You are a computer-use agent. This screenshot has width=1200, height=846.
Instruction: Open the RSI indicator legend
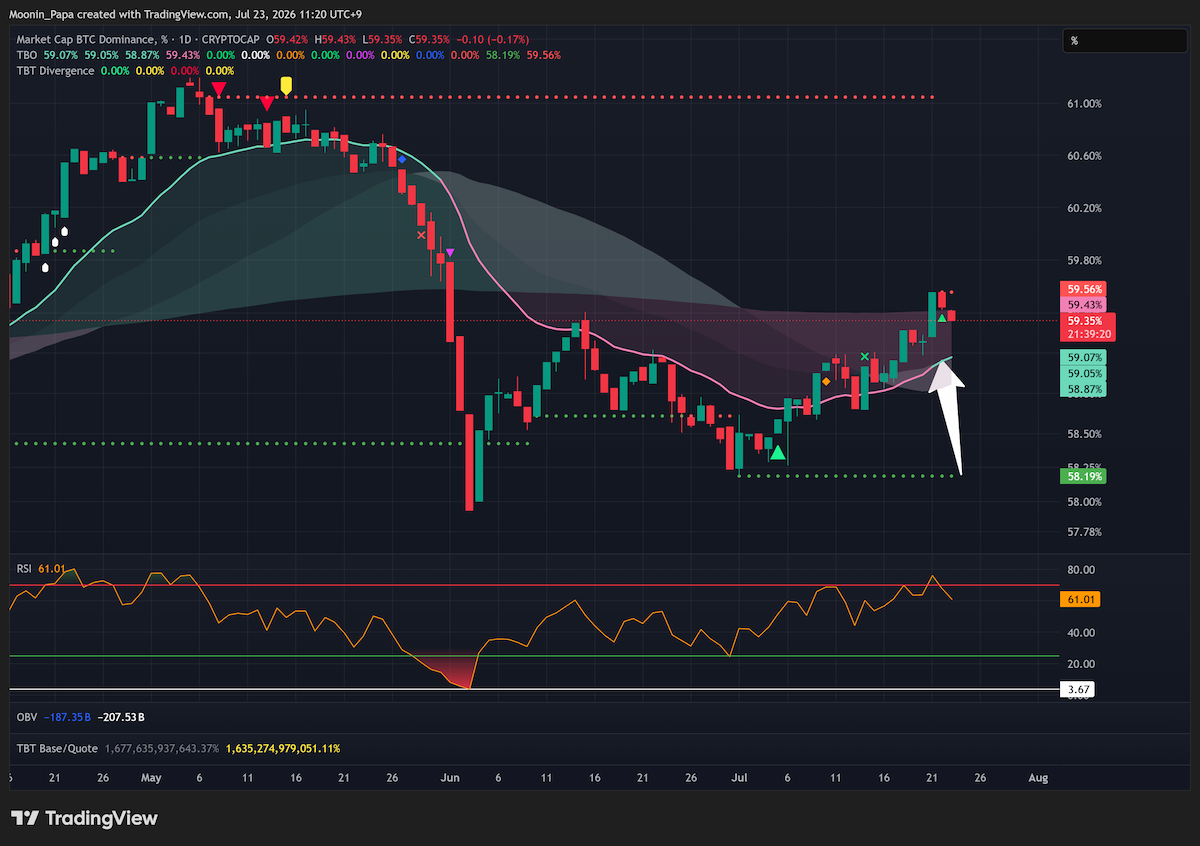(24, 568)
